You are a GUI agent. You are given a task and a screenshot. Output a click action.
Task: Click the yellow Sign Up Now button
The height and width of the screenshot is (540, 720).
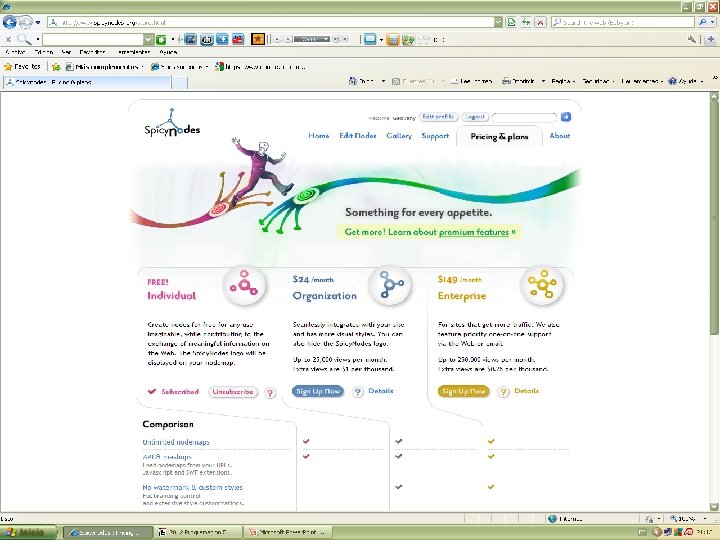click(x=463, y=391)
